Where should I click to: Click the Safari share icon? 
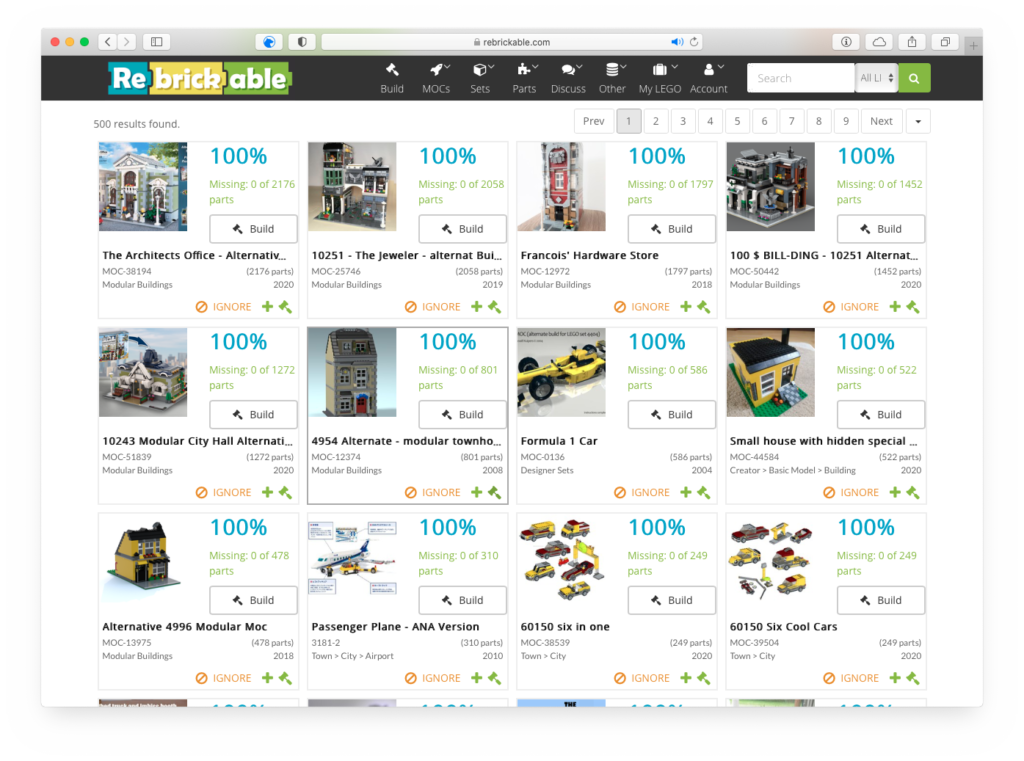tap(912, 42)
